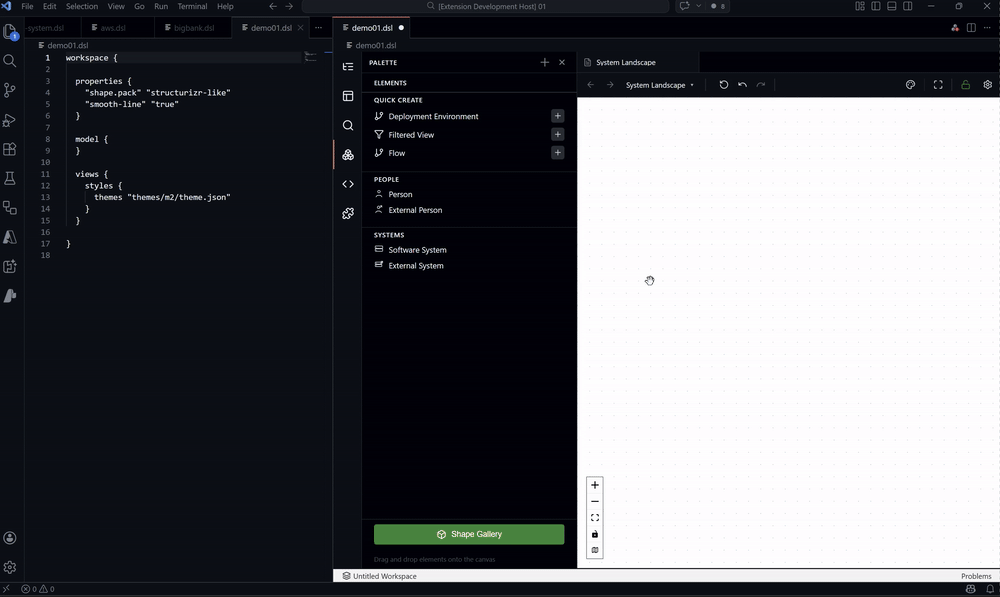
Task: Add a Deployment Environment with plus button
Action: (x=557, y=115)
